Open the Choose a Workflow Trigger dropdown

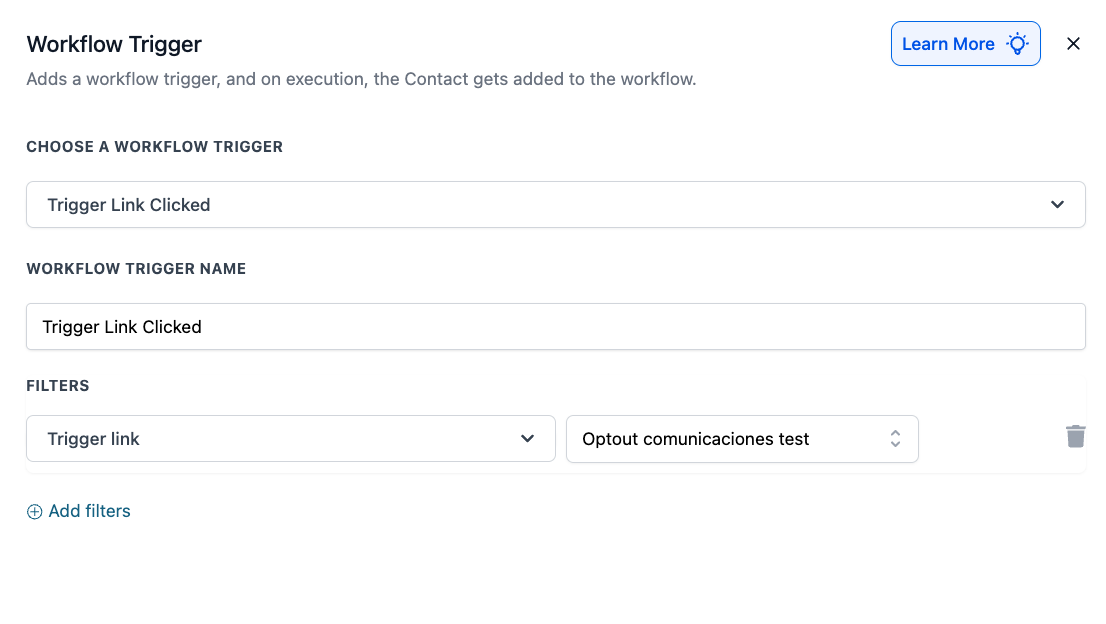[556, 204]
